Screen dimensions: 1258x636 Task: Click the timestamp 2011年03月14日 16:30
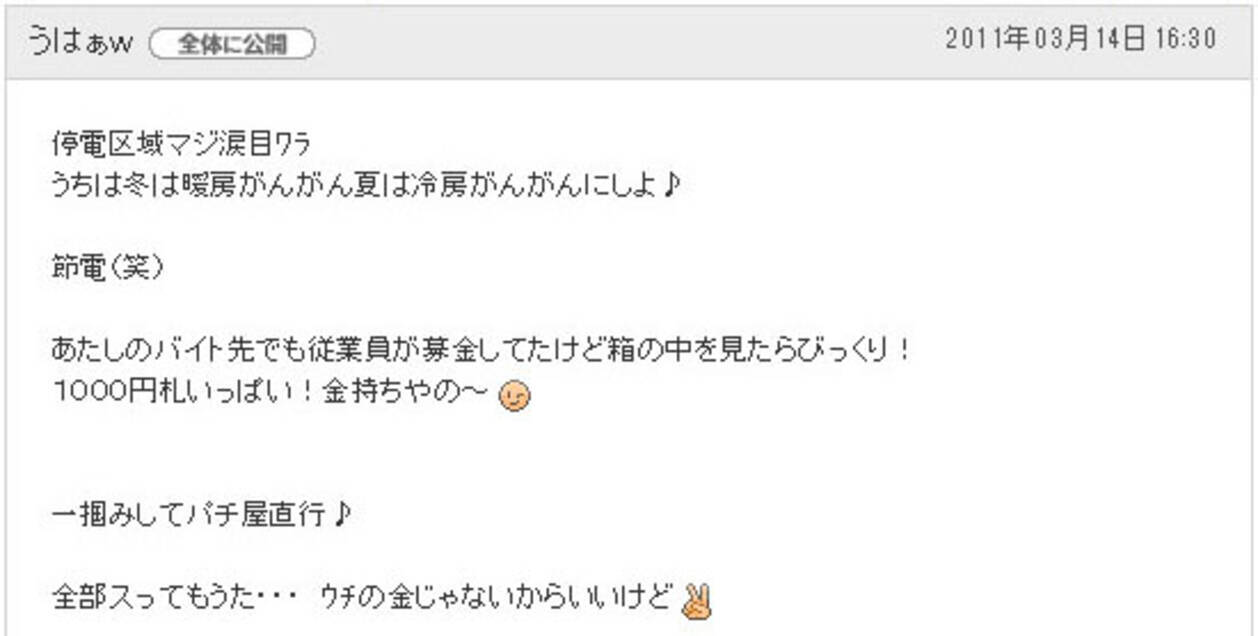click(1080, 40)
